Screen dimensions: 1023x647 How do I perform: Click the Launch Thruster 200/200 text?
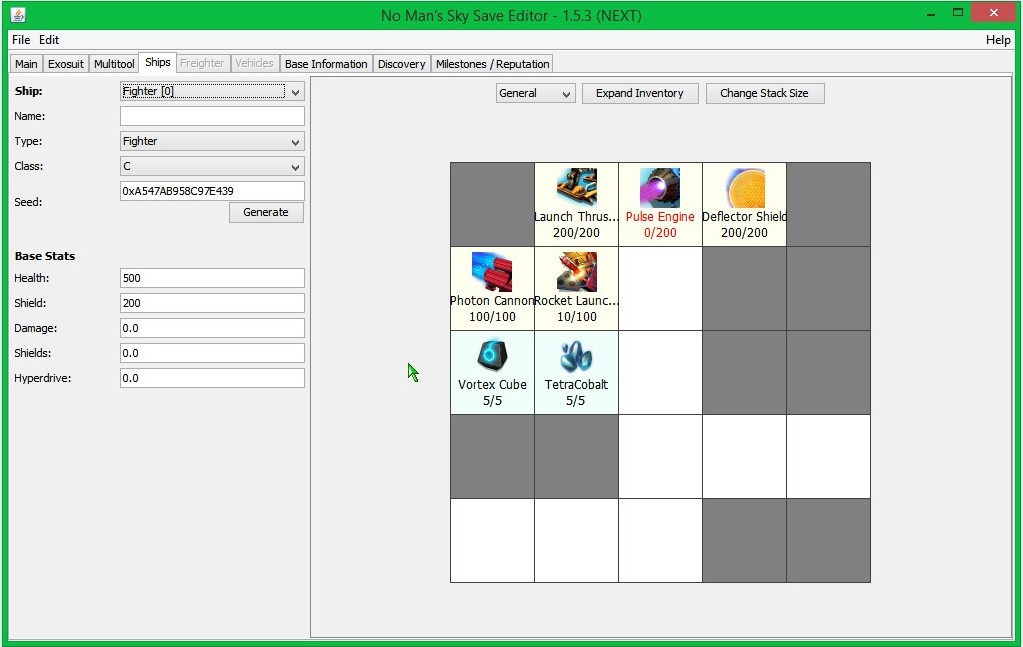click(x=576, y=233)
